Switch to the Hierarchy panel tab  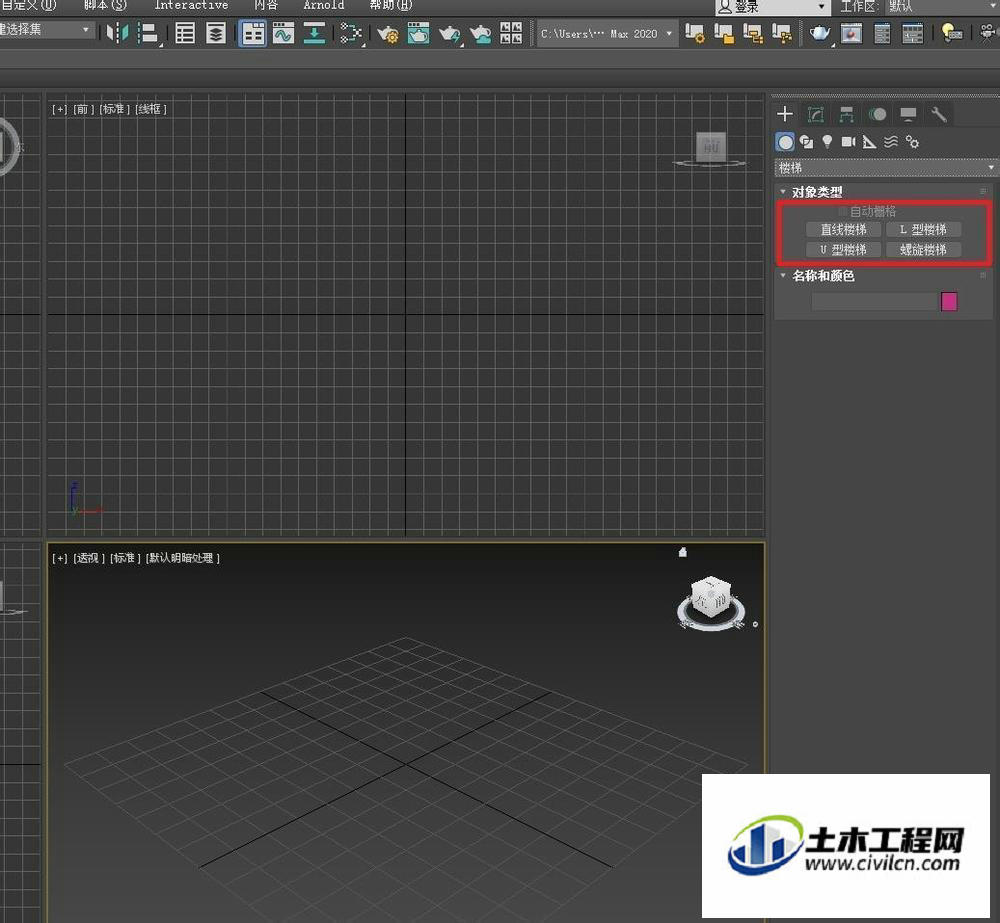tap(846, 114)
